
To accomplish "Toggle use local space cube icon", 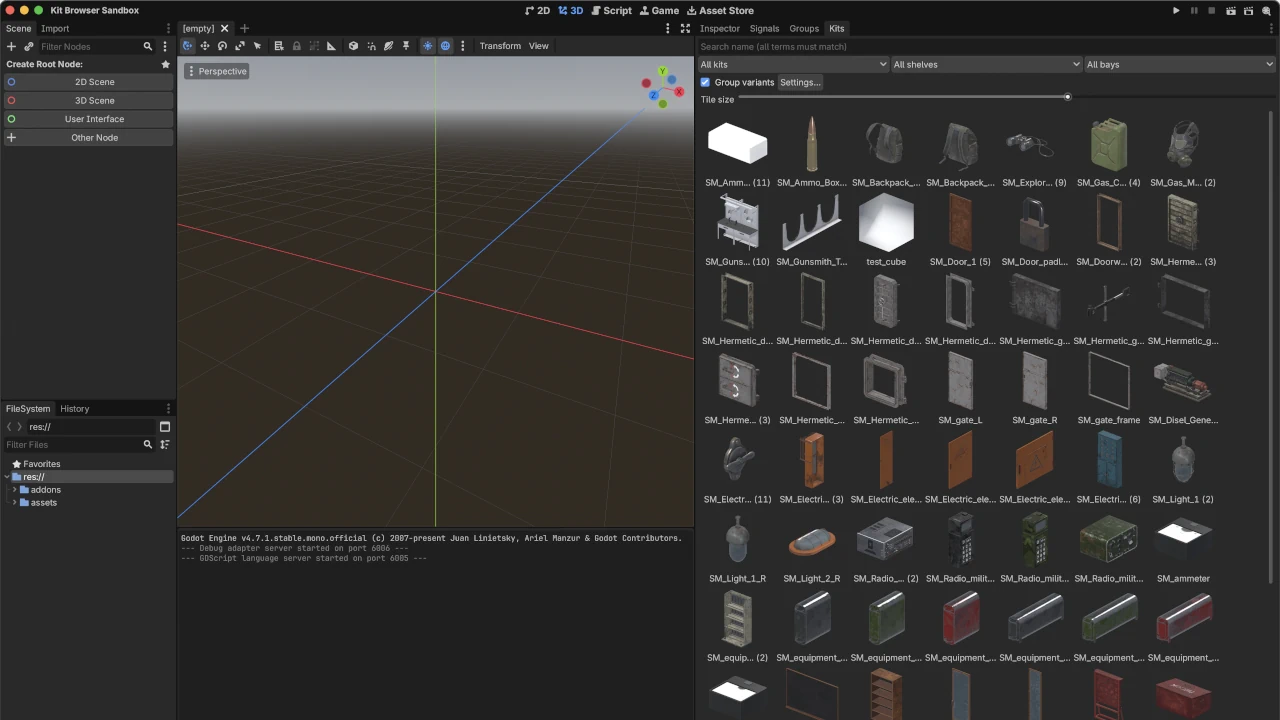I will (353, 46).
